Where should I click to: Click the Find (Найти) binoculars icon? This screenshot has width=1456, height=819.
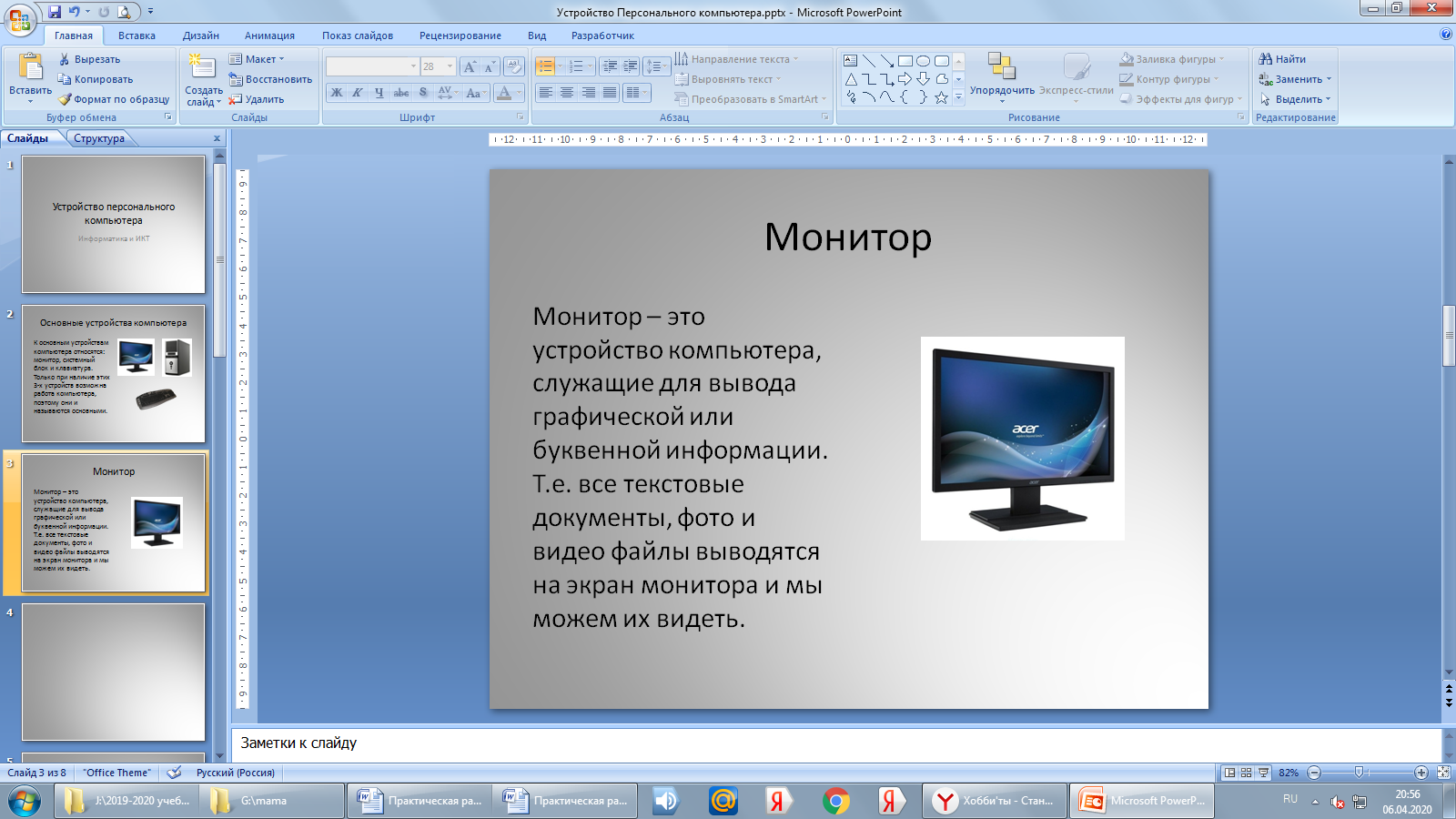pos(1265,59)
